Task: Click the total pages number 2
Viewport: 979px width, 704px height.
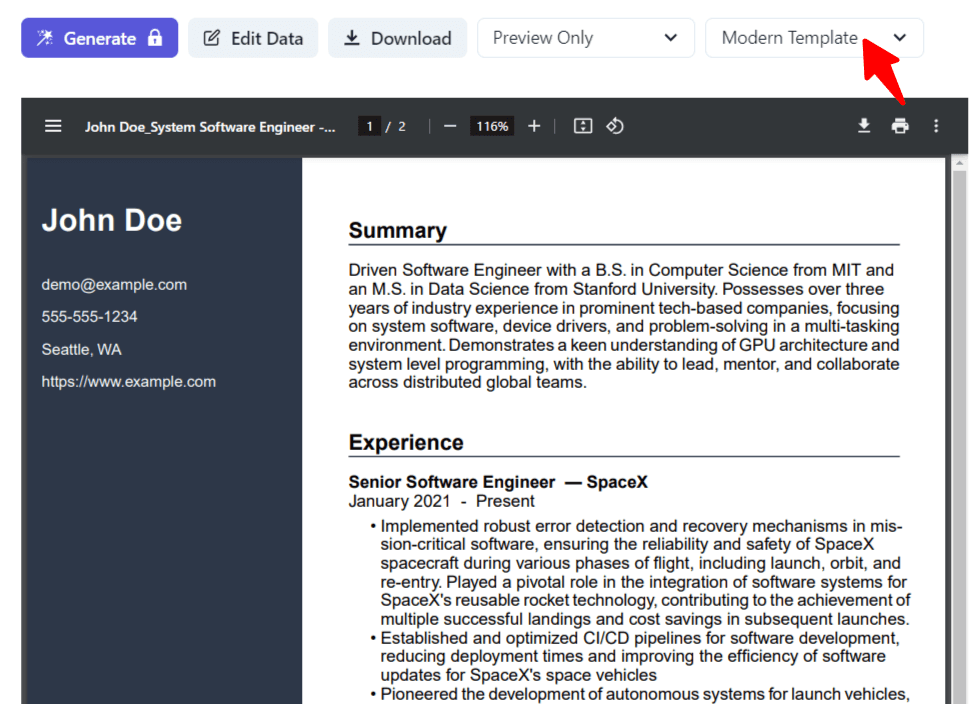Action: [x=402, y=127]
